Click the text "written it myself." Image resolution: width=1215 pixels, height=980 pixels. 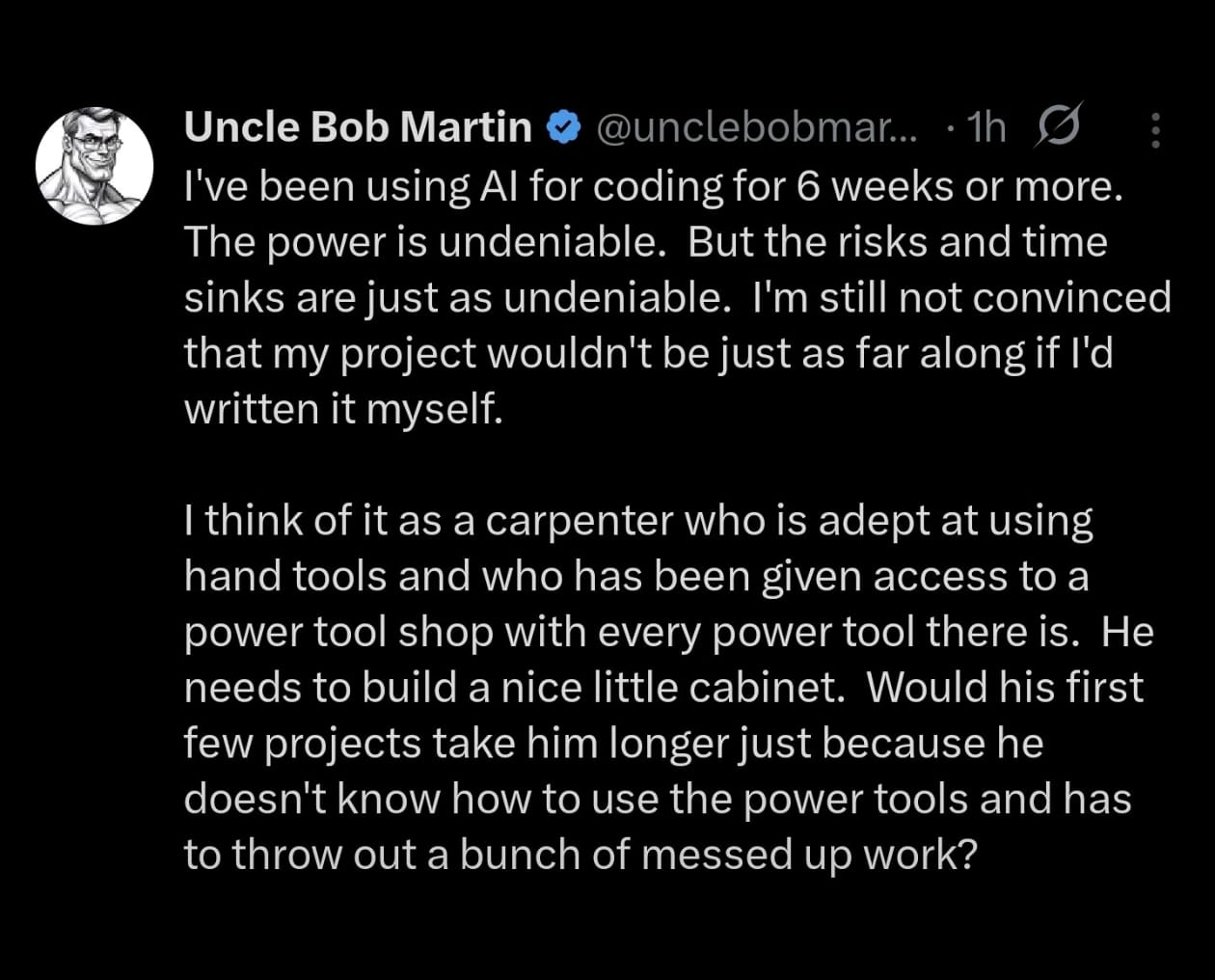pyautogui.click(x=343, y=409)
